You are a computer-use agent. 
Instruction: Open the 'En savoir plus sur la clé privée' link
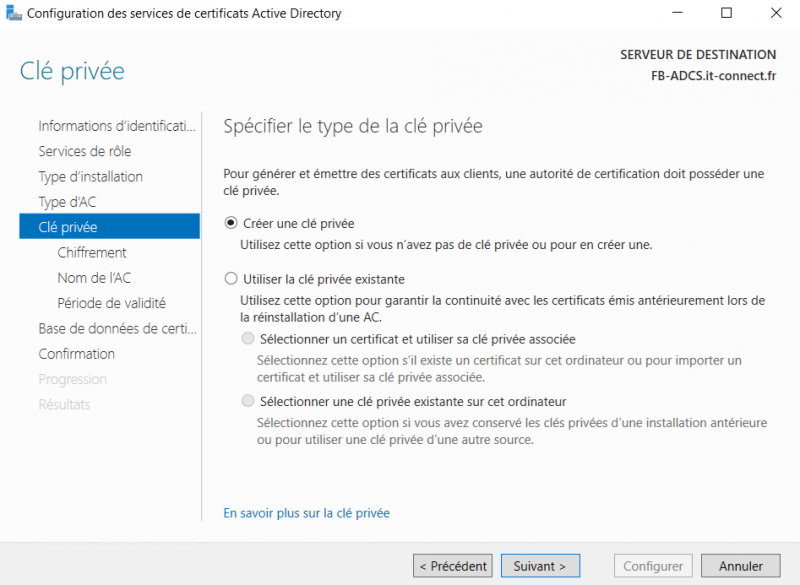coord(306,513)
